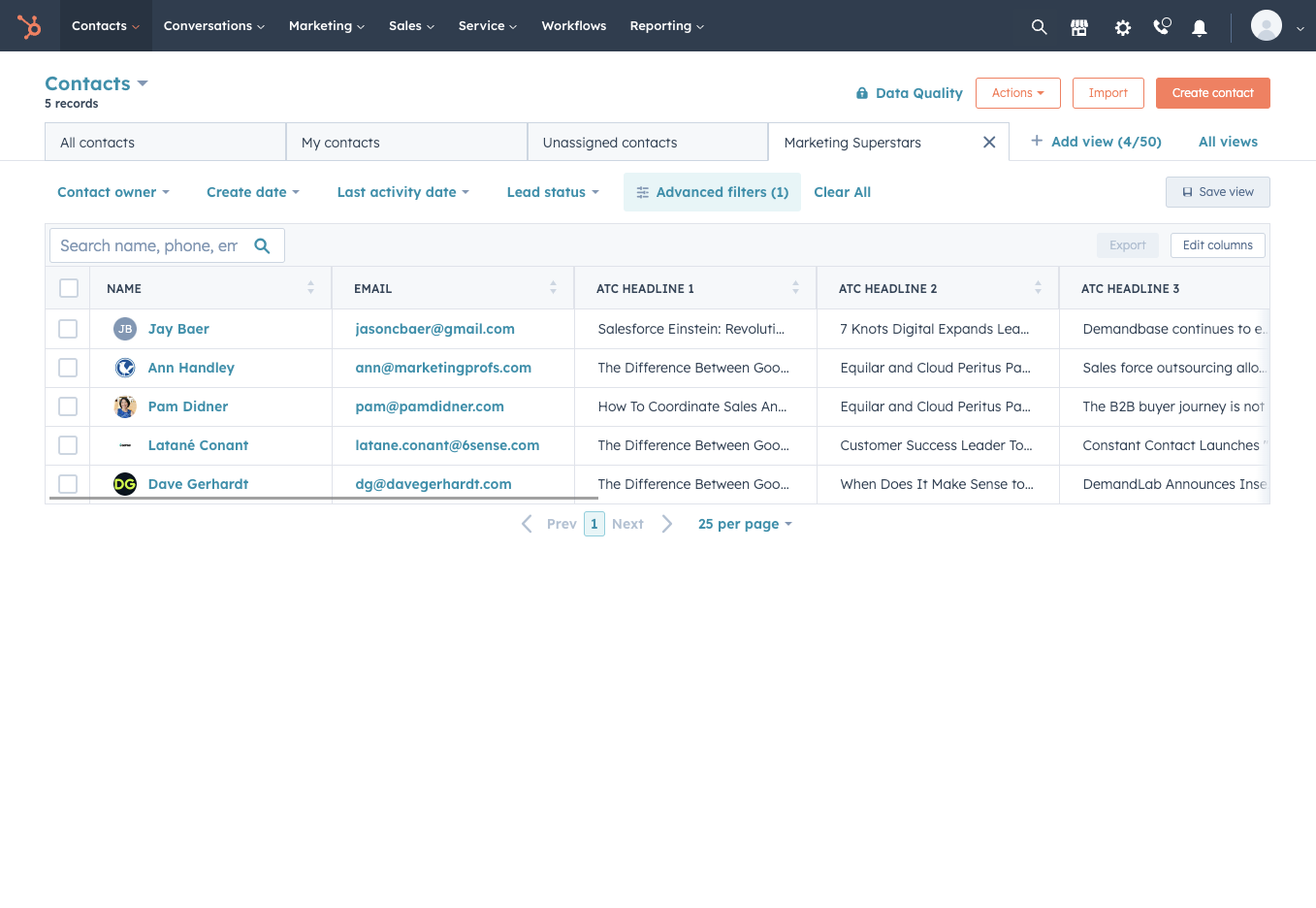Image resolution: width=1316 pixels, height=908 pixels.
Task: Click Add view (4/50)
Action: point(1096,142)
